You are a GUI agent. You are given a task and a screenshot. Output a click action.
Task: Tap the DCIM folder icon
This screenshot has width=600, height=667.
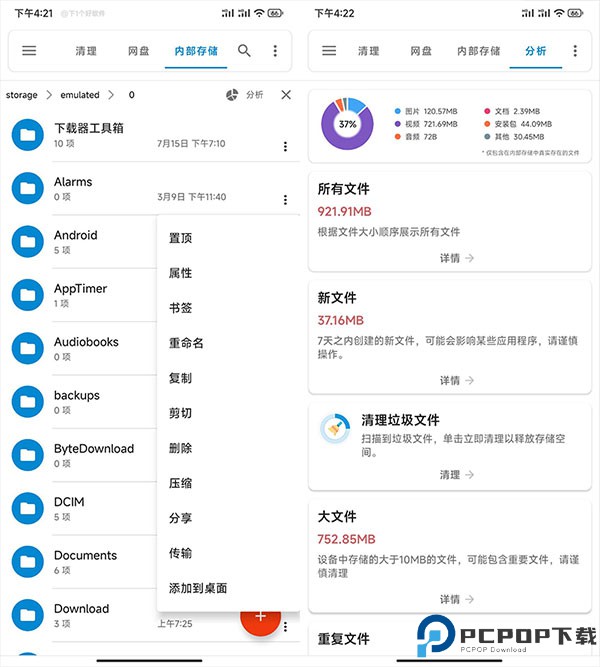coord(28,508)
